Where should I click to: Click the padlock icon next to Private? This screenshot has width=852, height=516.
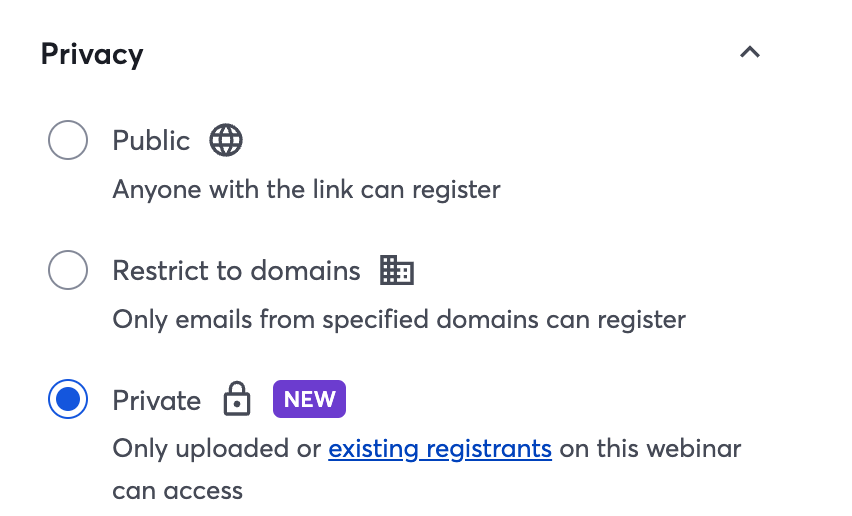click(x=237, y=399)
